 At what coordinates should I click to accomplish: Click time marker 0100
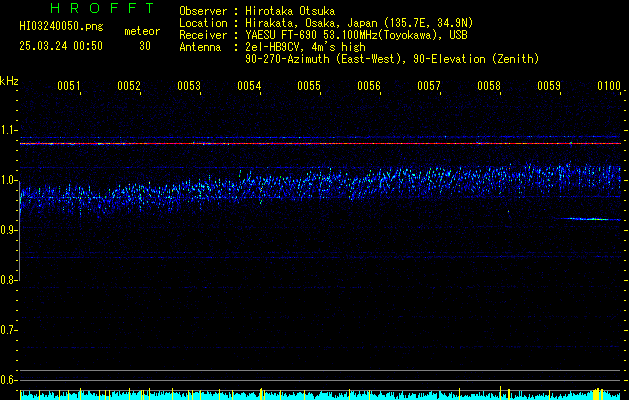609,86
